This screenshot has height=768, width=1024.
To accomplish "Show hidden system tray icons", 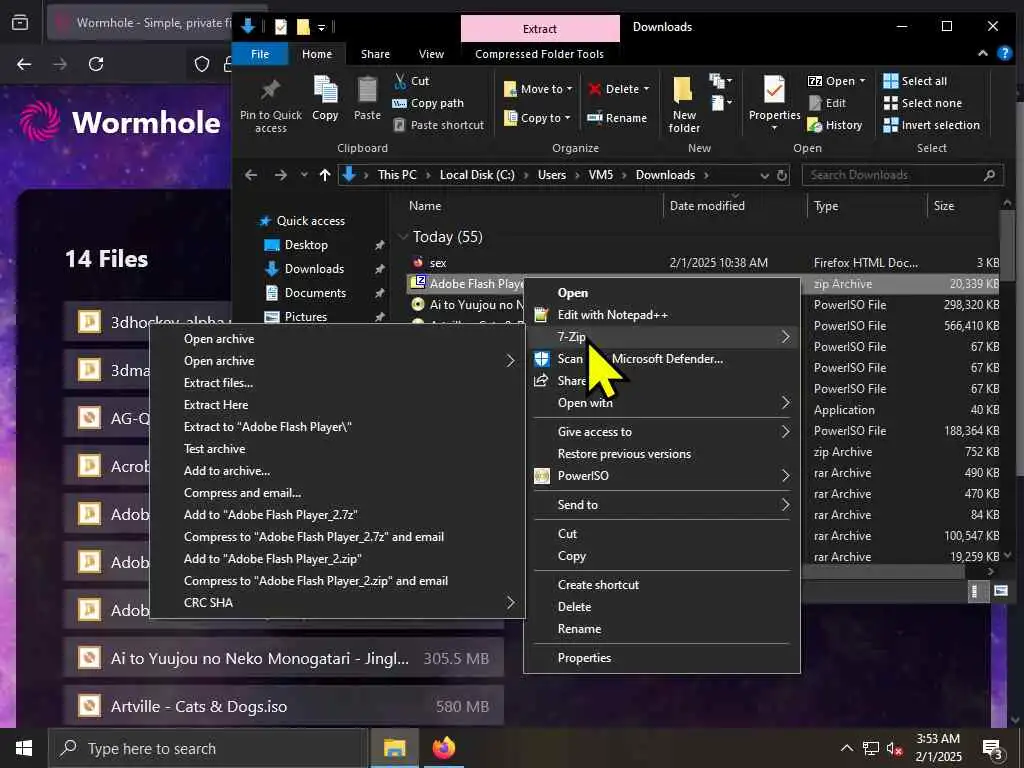I will click(x=846, y=748).
